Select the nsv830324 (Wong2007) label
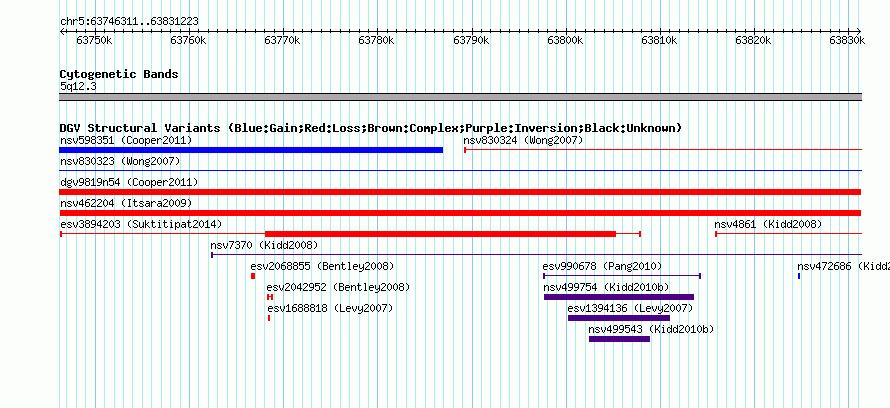 [x=523, y=140]
